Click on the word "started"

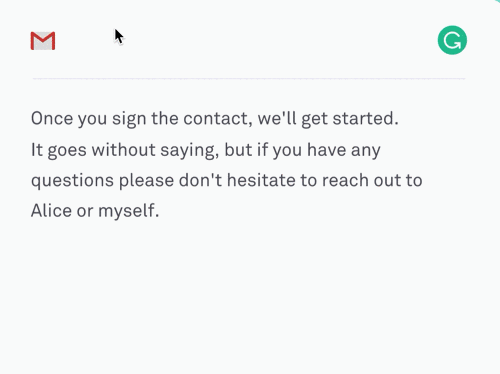tap(365, 118)
